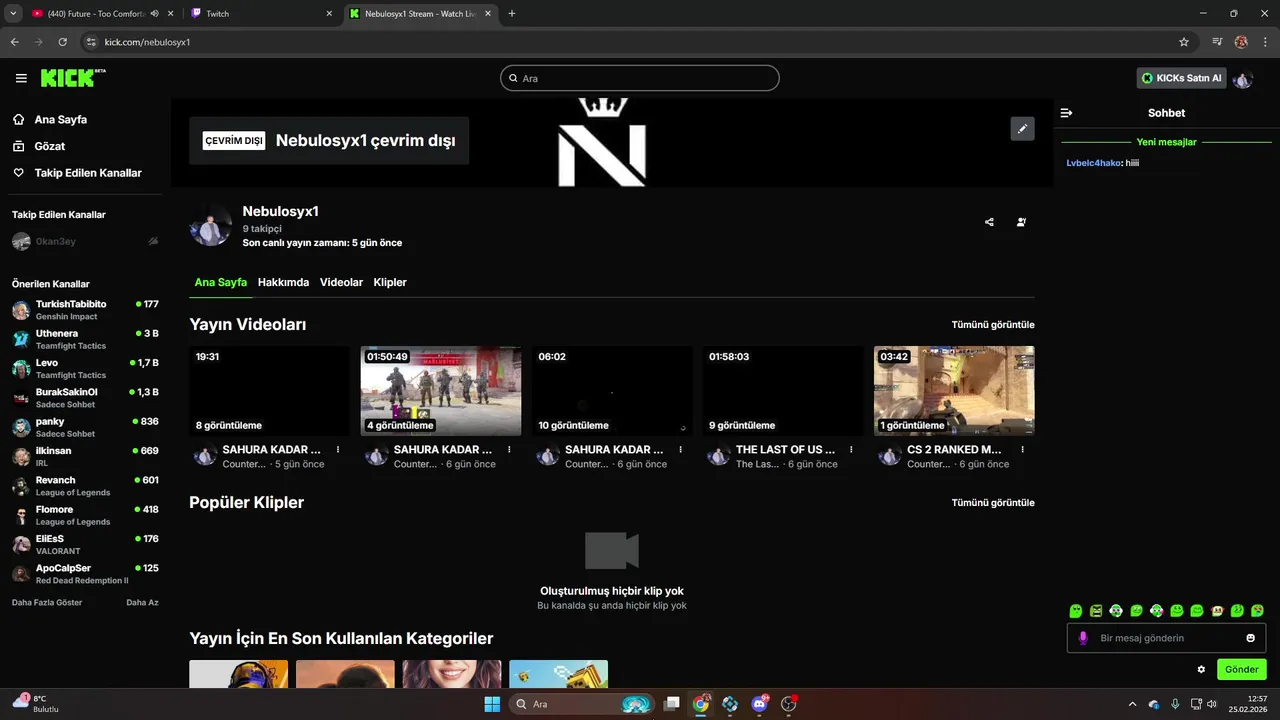The image size is (1280, 720).
Task: Click the KICK logo
Action: [73, 78]
